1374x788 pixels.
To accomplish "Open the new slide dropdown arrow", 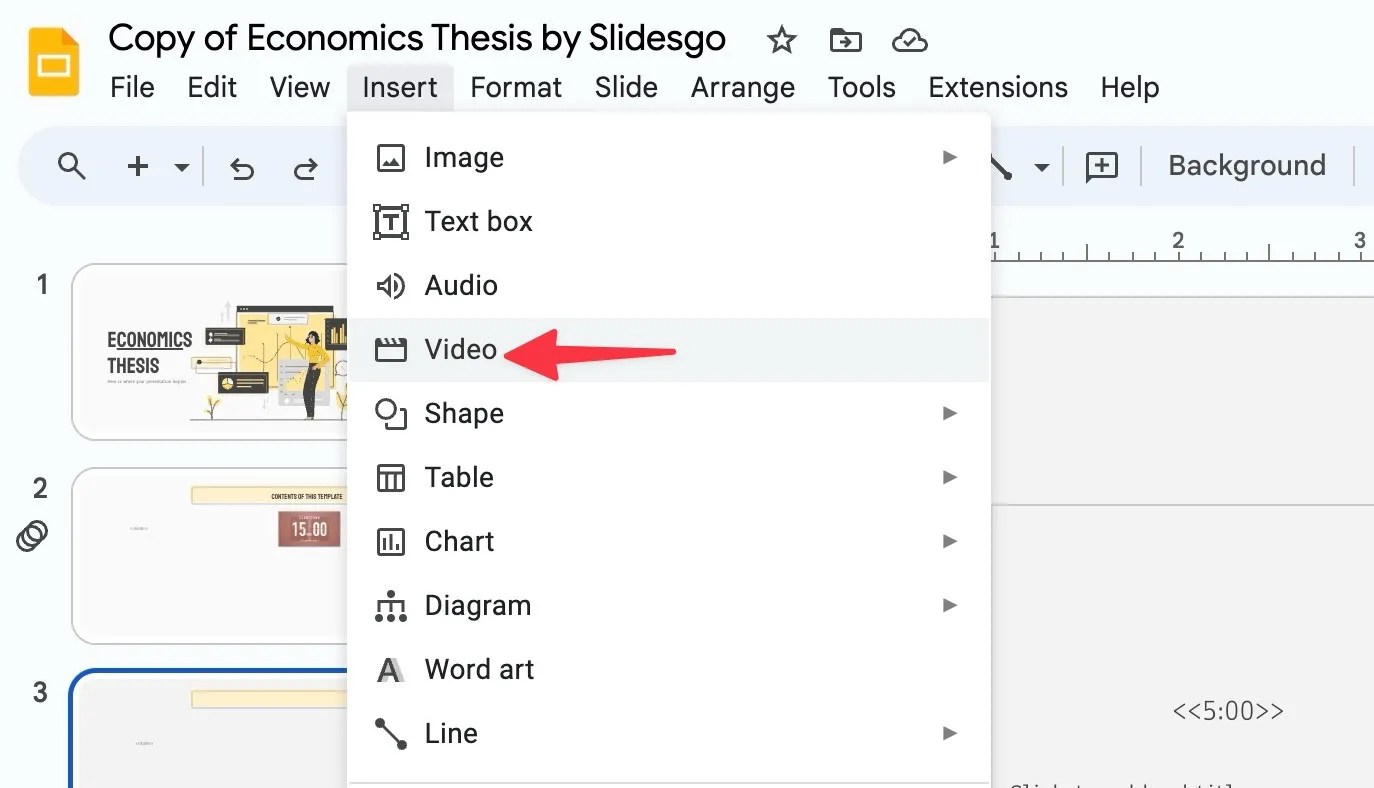I will coord(181,167).
